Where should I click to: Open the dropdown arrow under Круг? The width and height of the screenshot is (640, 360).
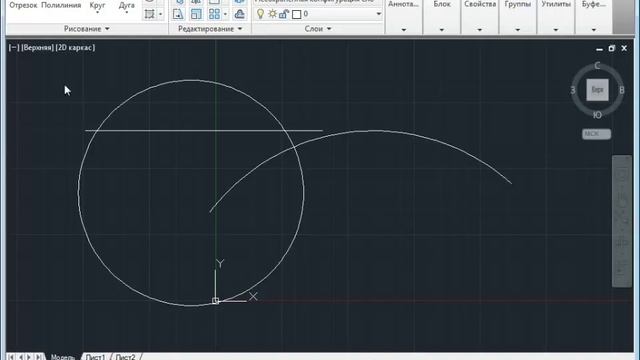[x=97, y=13]
